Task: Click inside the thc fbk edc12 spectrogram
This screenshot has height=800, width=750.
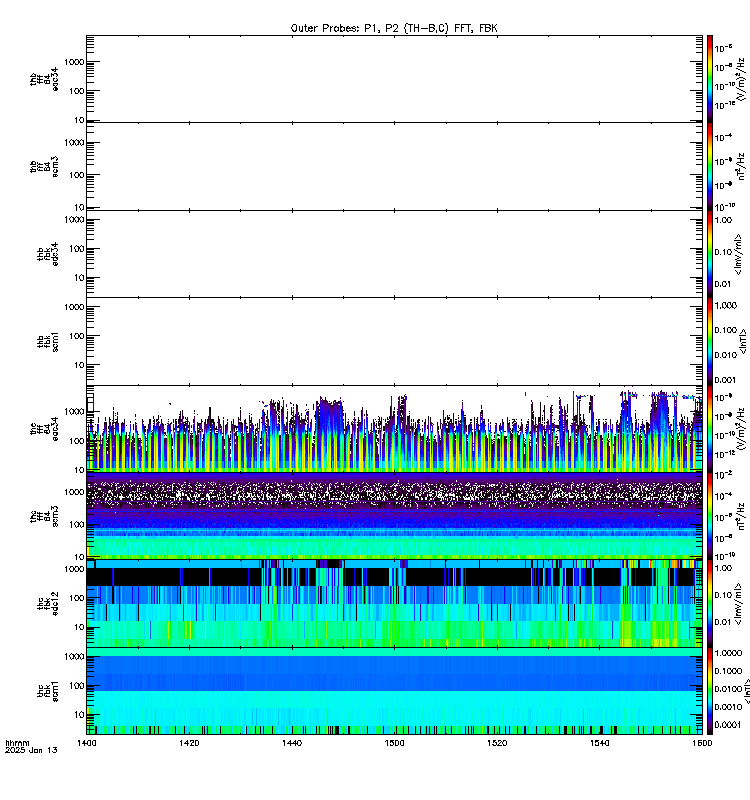Action: pyautogui.click(x=394, y=604)
